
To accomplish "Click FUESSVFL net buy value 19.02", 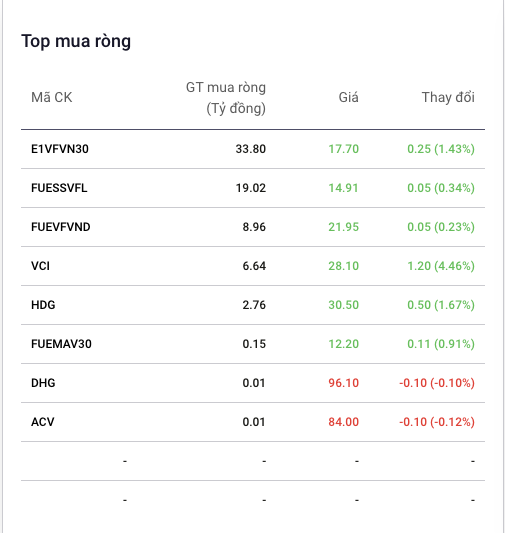I will click(251, 188).
